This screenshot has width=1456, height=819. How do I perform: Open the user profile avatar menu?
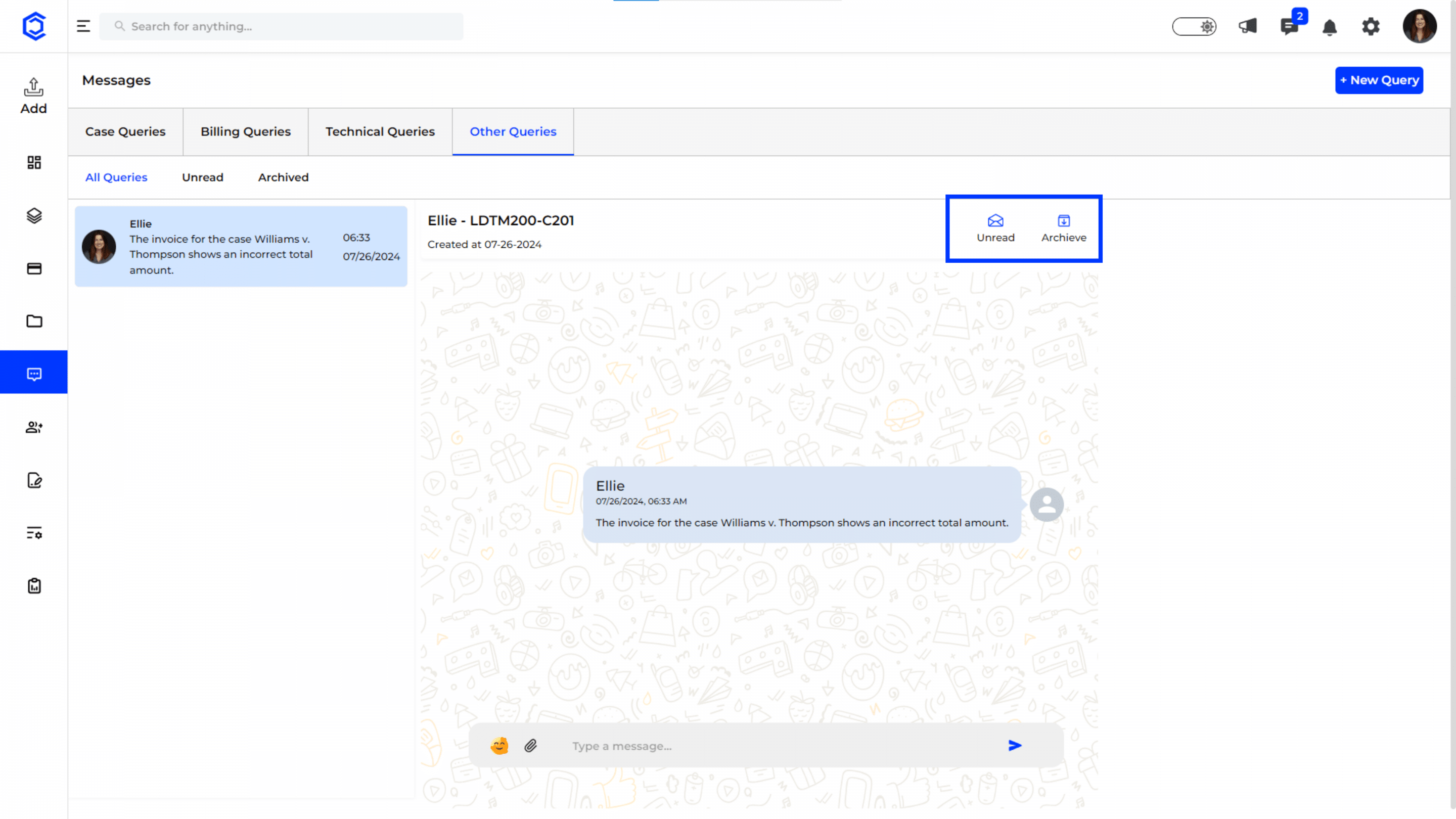tap(1419, 26)
